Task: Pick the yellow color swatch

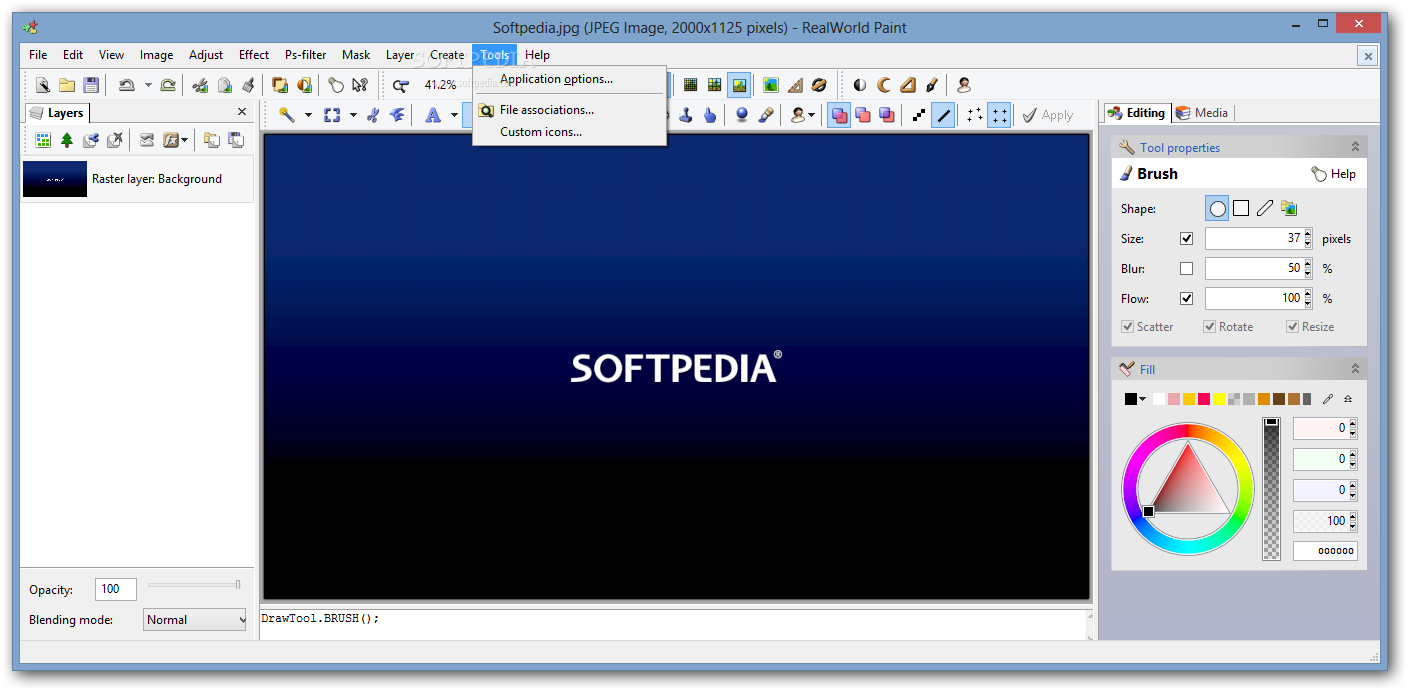Action: [1219, 399]
